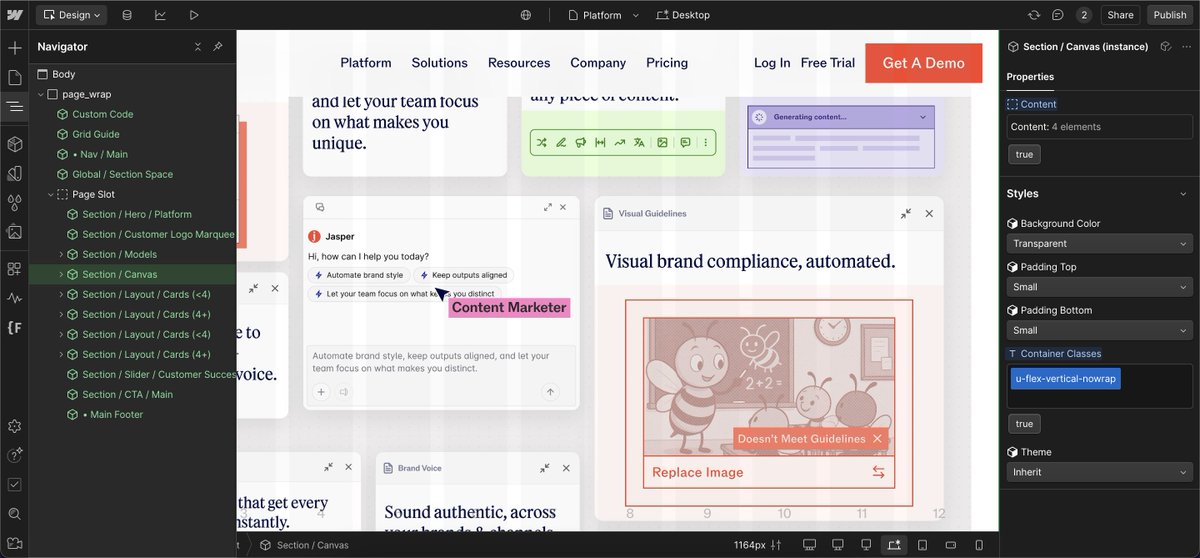The height and width of the screenshot is (558, 1200).
Task: Open the Padding Top dropdown
Action: pyautogui.click(x=1099, y=287)
